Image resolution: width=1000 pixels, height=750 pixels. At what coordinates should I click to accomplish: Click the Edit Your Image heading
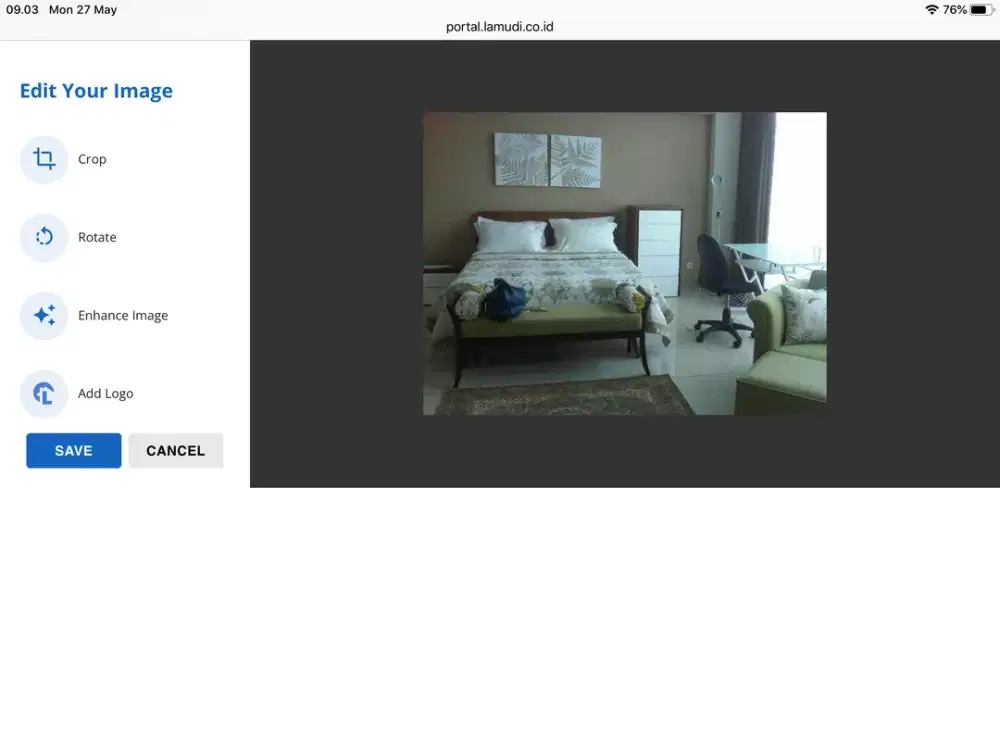(96, 90)
